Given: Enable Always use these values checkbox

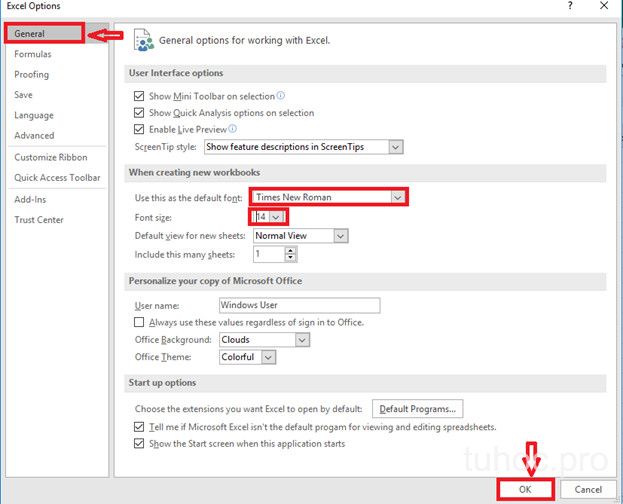Looking at the screenshot, I should pos(139,322).
